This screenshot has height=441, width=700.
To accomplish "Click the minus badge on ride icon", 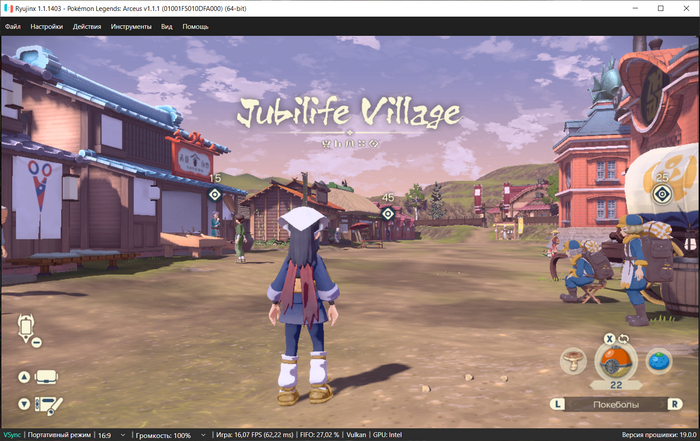I will (x=37, y=343).
